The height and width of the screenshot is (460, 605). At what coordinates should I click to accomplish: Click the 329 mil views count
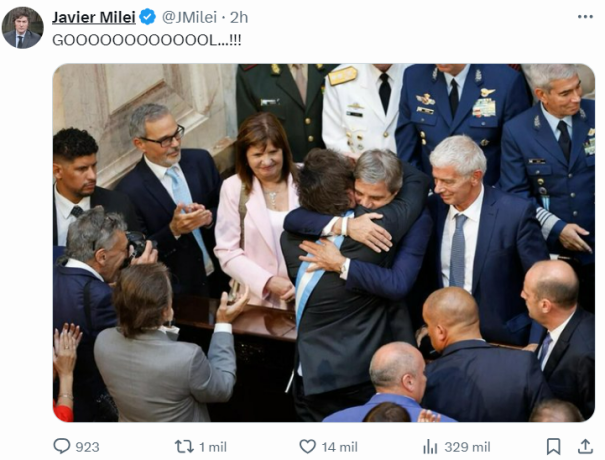click(x=467, y=447)
